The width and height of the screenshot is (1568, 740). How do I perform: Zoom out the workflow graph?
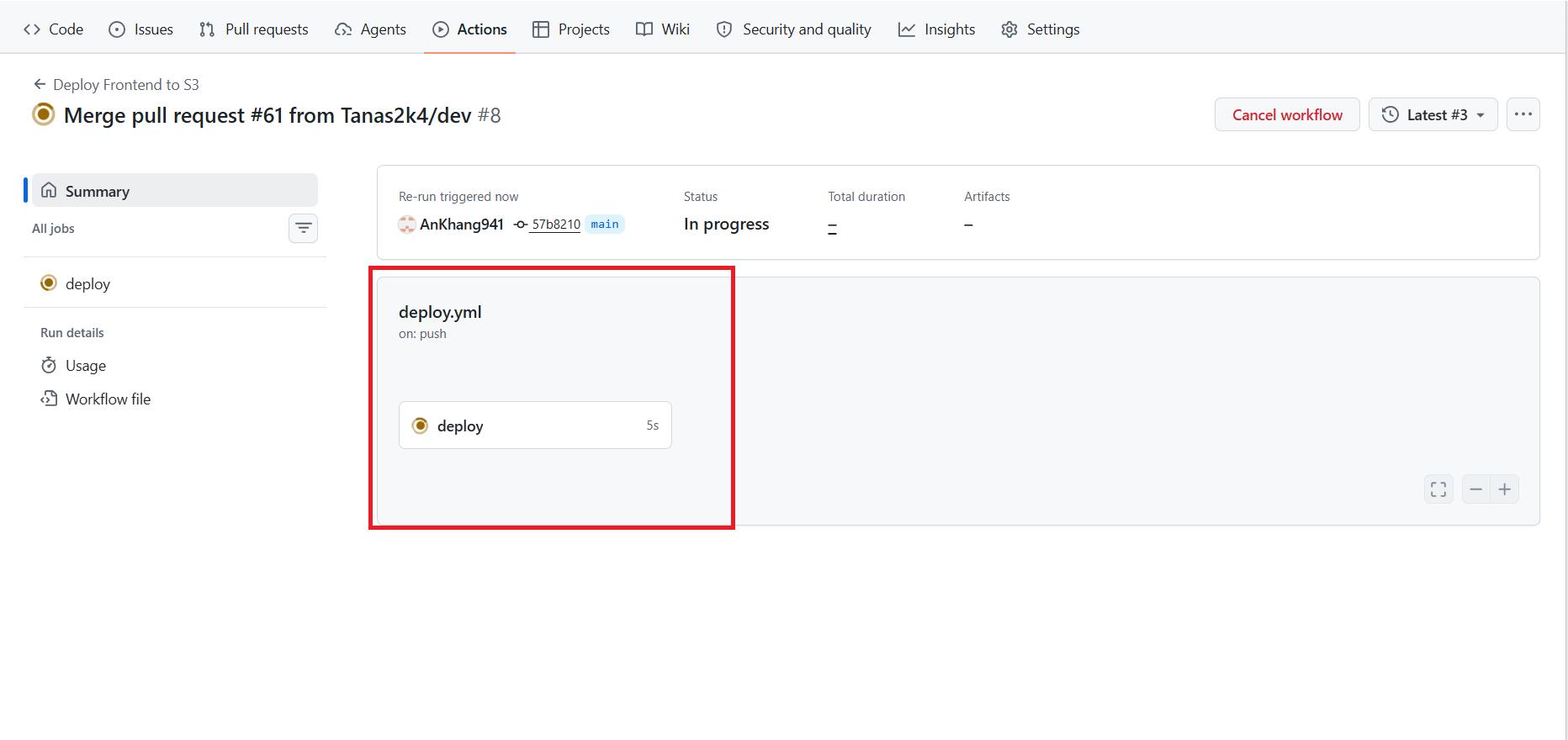point(1476,489)
